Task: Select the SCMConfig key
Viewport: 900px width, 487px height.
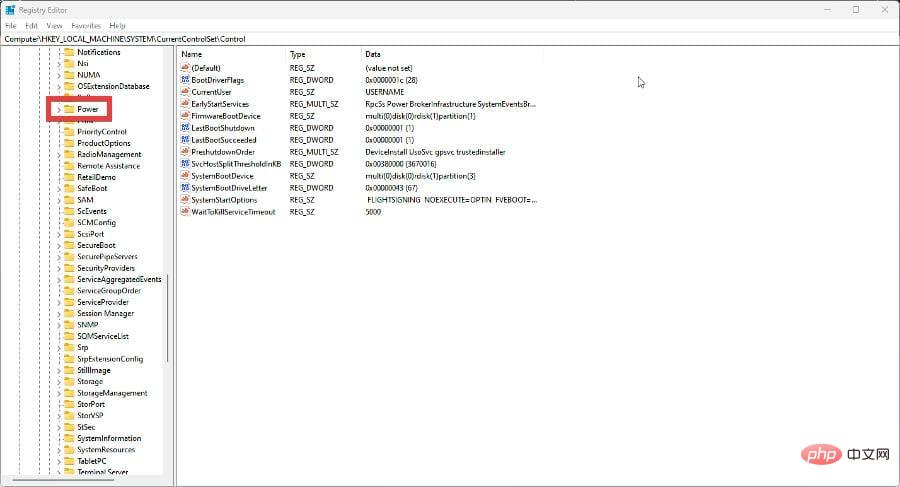Action: [96, 223]
